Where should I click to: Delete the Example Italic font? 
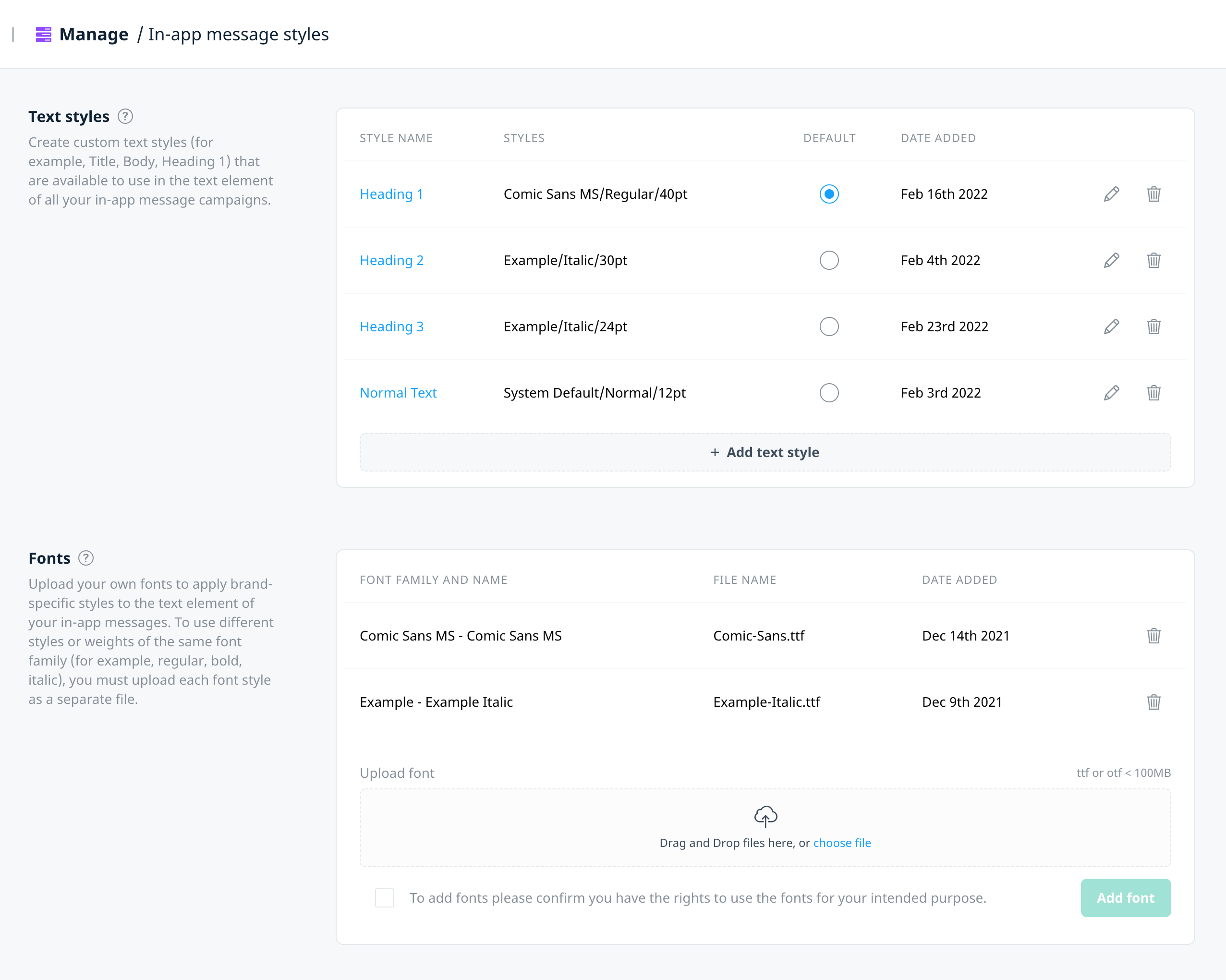pos(1154,702)
